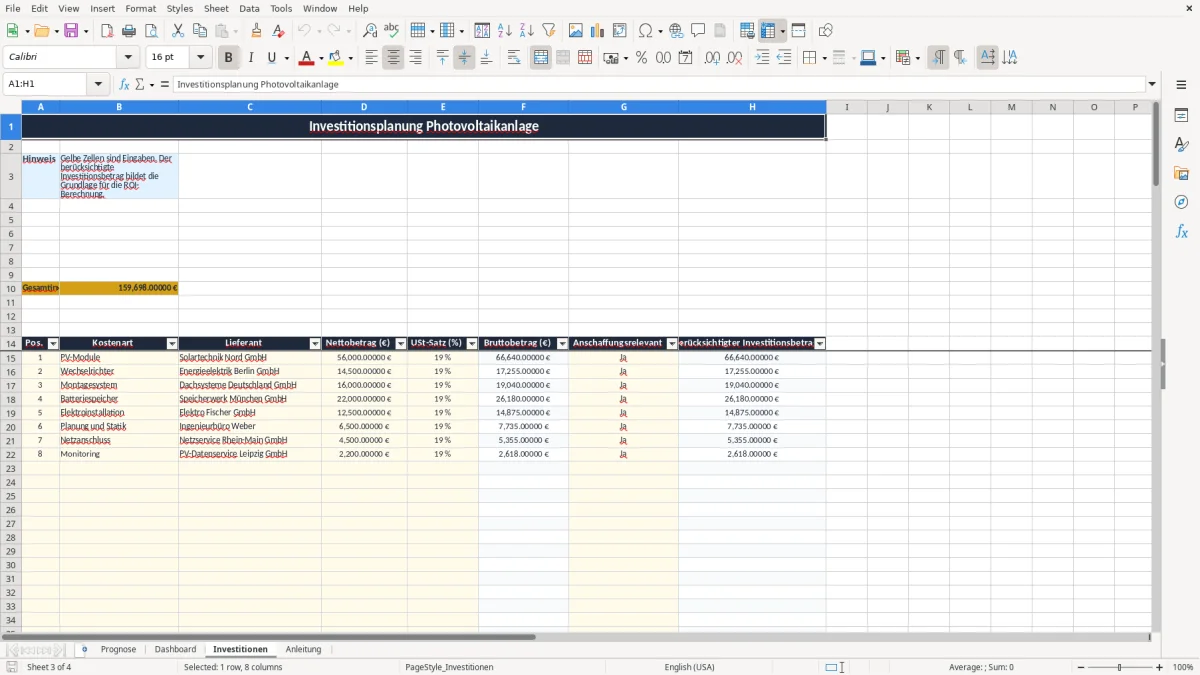This screenshot has width=1200, height=675.
Task: Add a decimal place
Action: click(x=712, y=58)
